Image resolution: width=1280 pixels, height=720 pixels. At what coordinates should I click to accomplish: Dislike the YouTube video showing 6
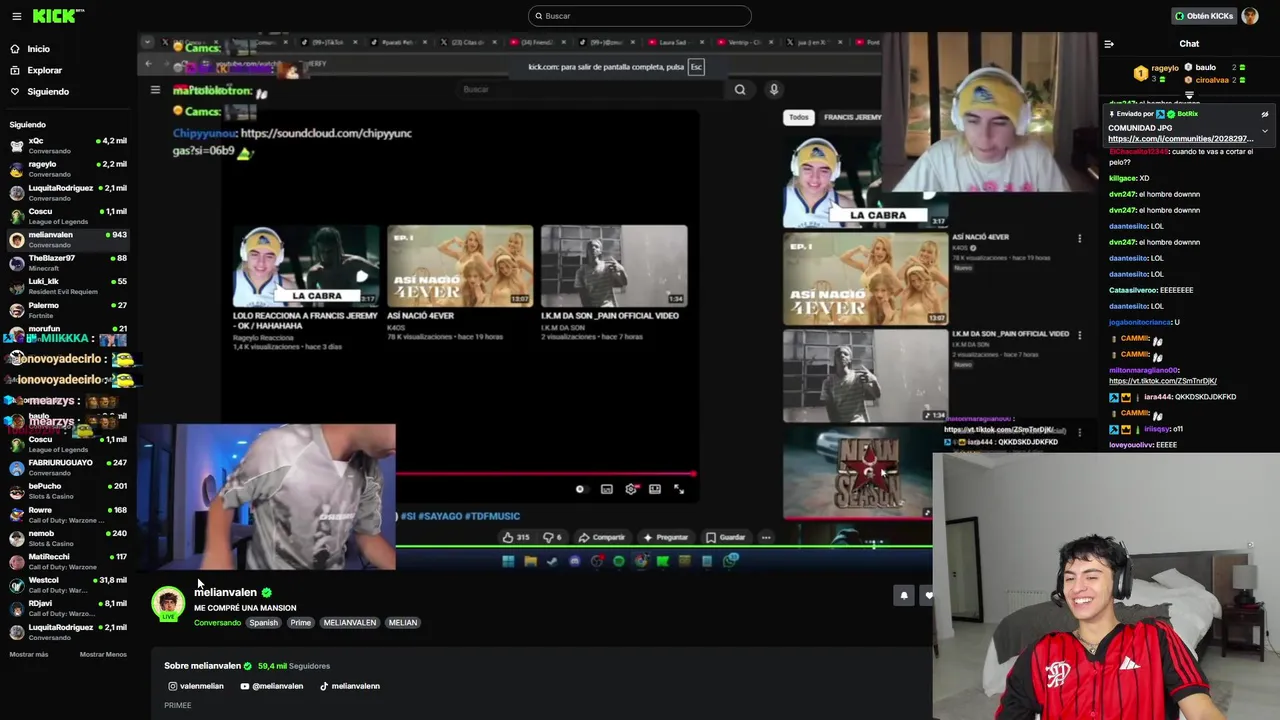(x=552, y=537)
